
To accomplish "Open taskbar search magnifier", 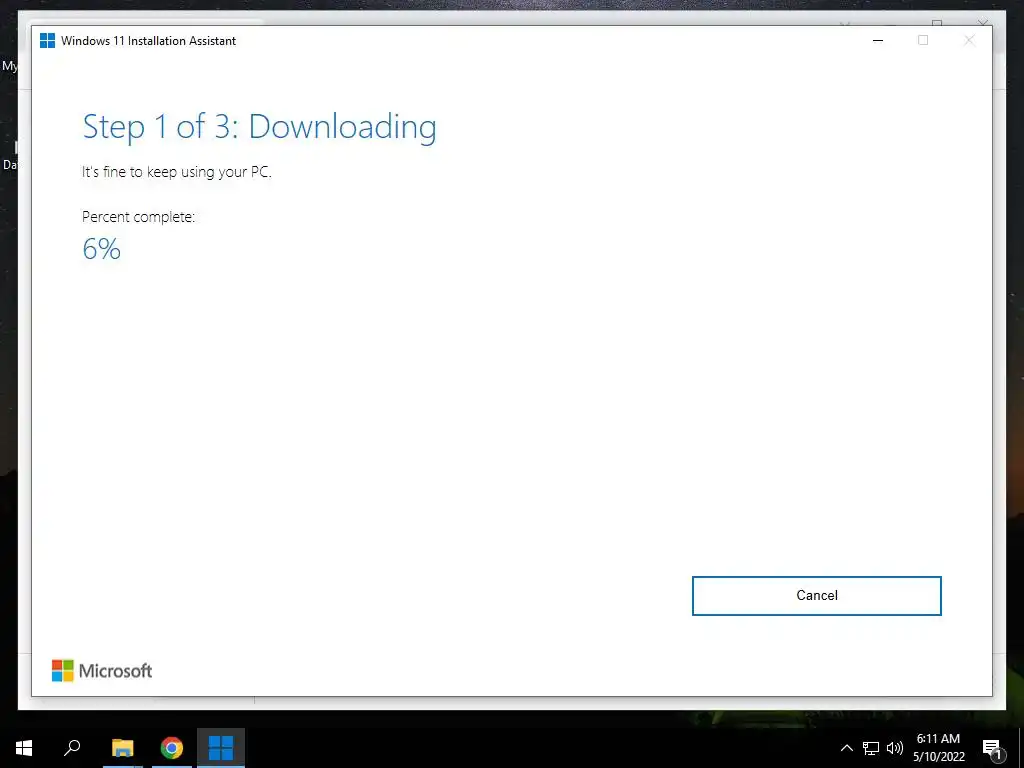I will 72,748.
